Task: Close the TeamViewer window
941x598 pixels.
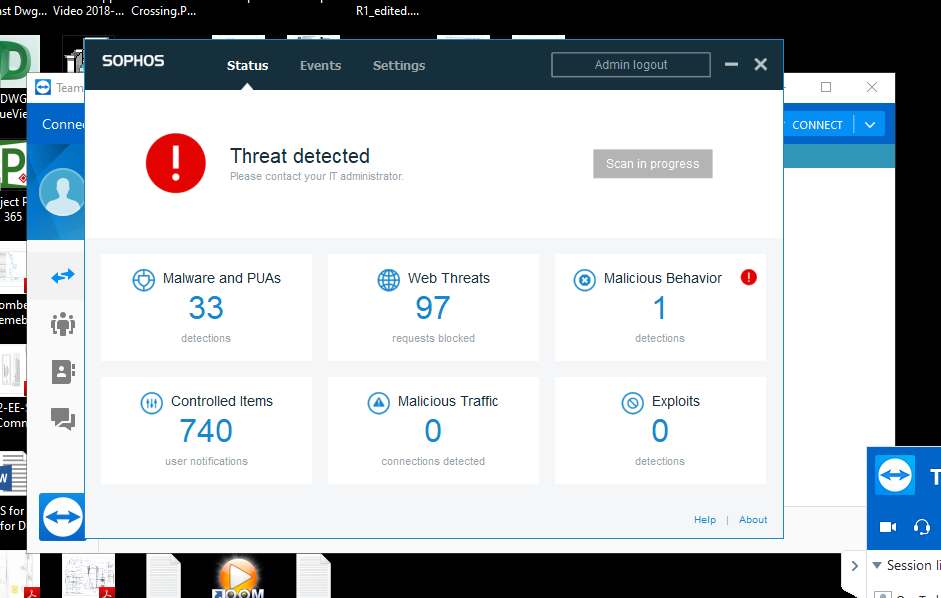Action: click(x=872, y=88)
